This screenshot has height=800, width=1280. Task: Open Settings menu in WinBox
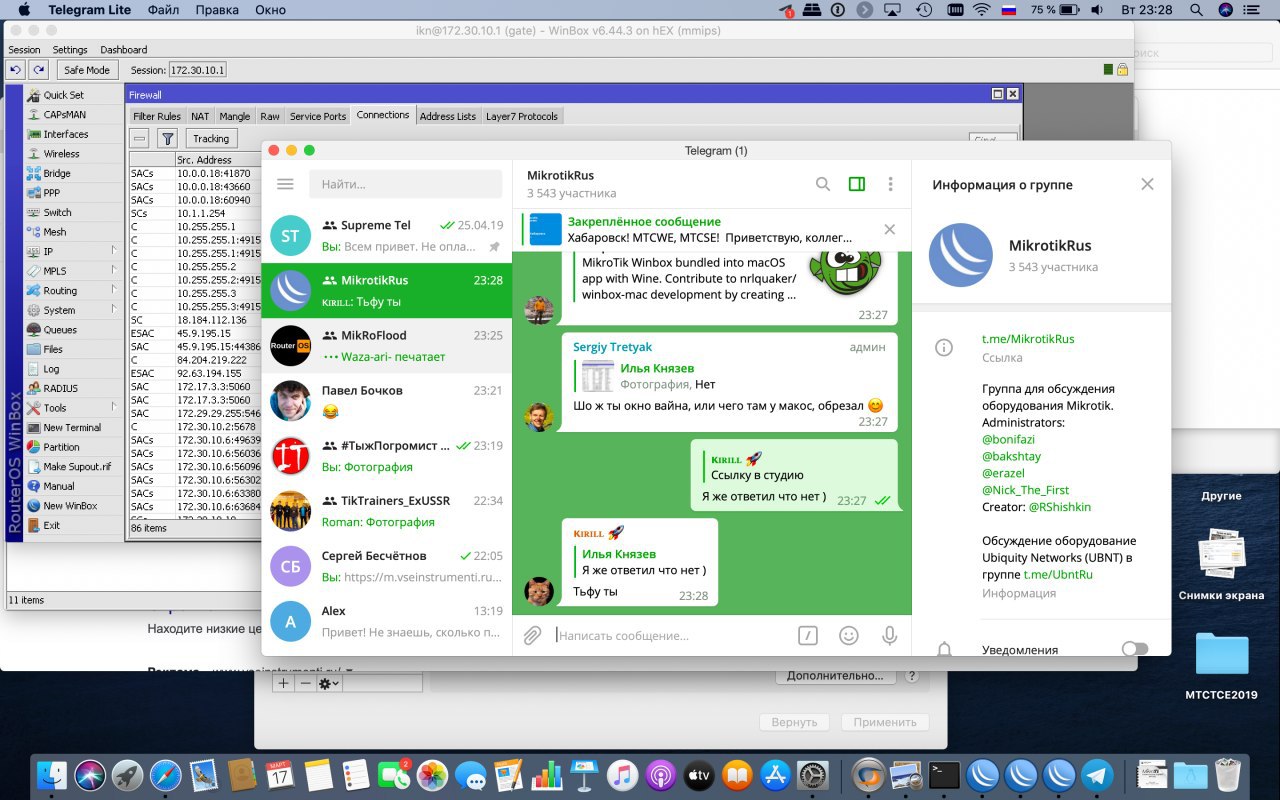pyautogui.click(x=70, y=49)
